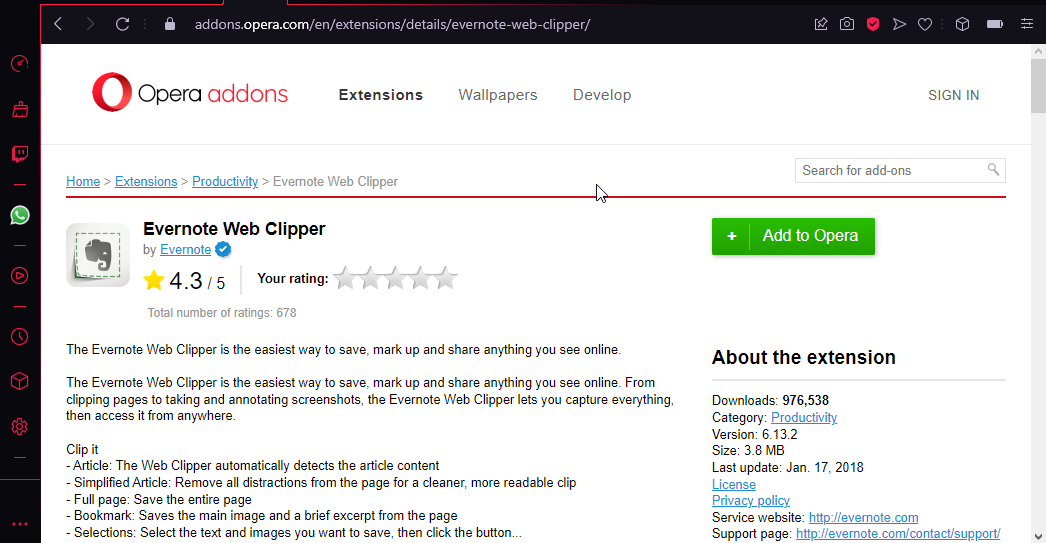Screen dimensions: 1046x543
Task: Click the battery saver icon
Action: point(995,24)
